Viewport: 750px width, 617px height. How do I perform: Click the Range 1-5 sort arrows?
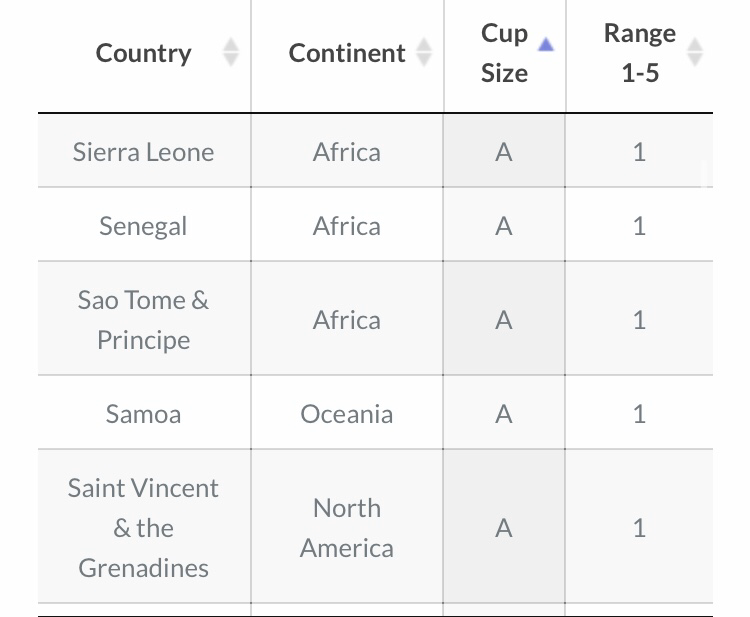pos(695,52)
